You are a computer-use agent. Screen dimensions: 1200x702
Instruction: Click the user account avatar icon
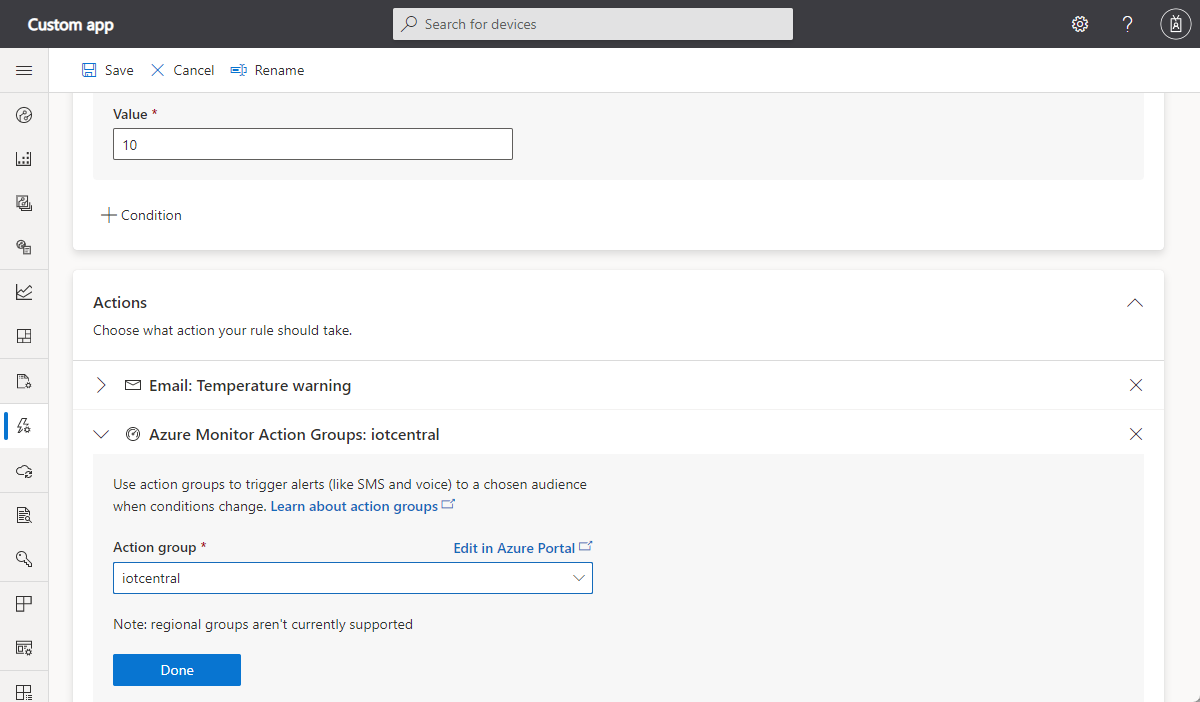pos(1175,24)
